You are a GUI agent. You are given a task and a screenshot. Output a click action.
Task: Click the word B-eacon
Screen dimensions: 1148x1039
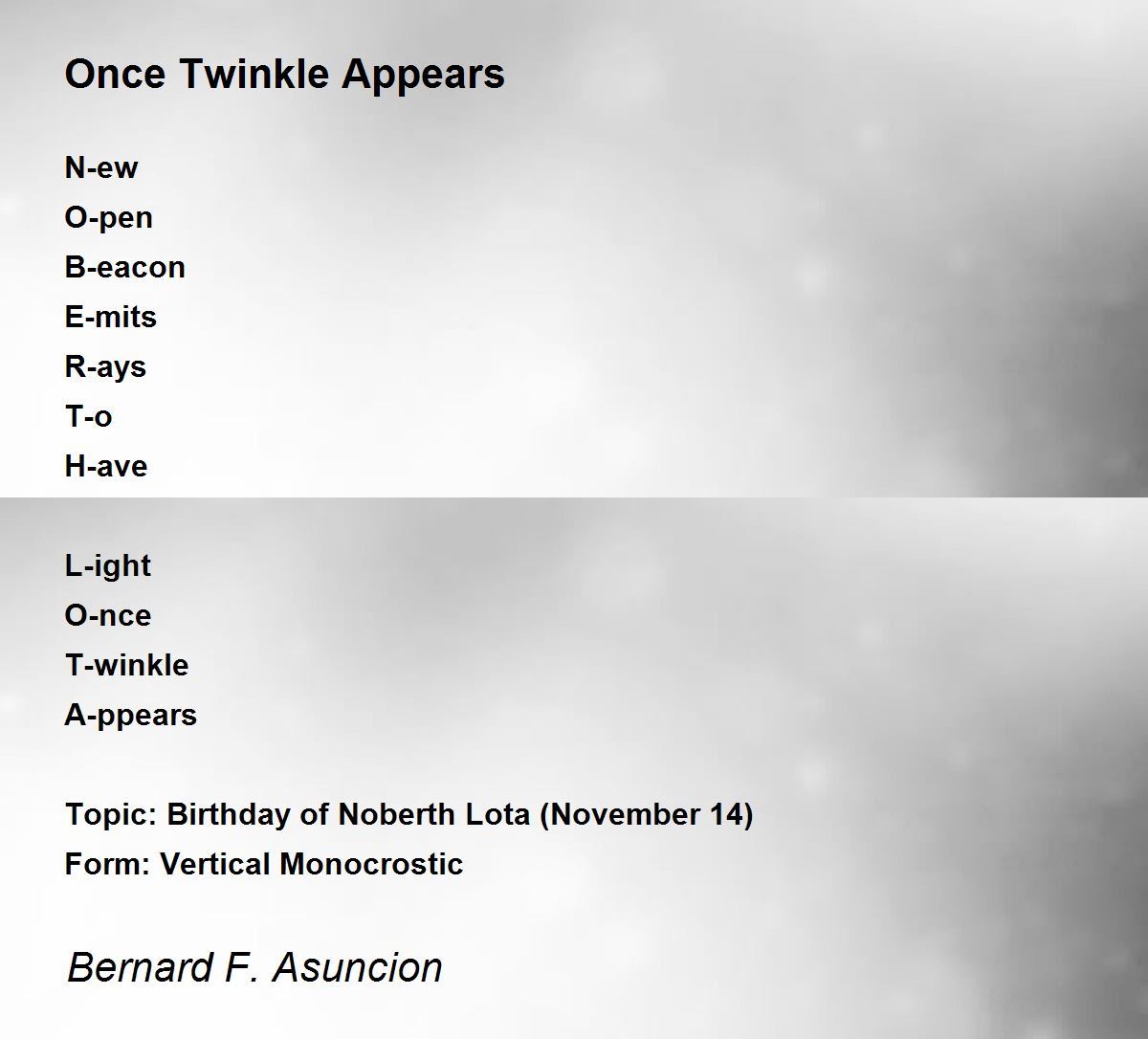[x=125, y=268]
